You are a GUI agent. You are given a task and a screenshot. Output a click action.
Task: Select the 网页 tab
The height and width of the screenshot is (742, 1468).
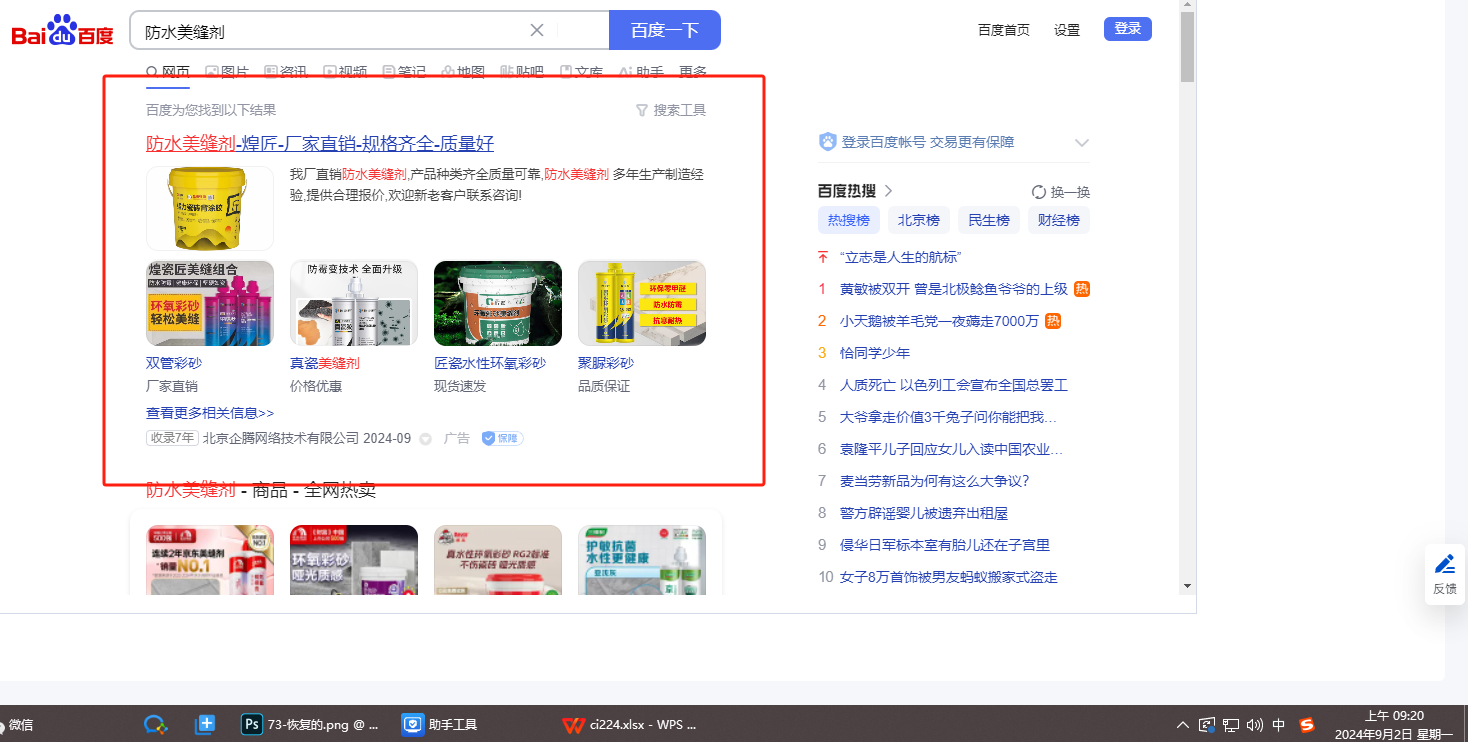click(x=168, y=72)
